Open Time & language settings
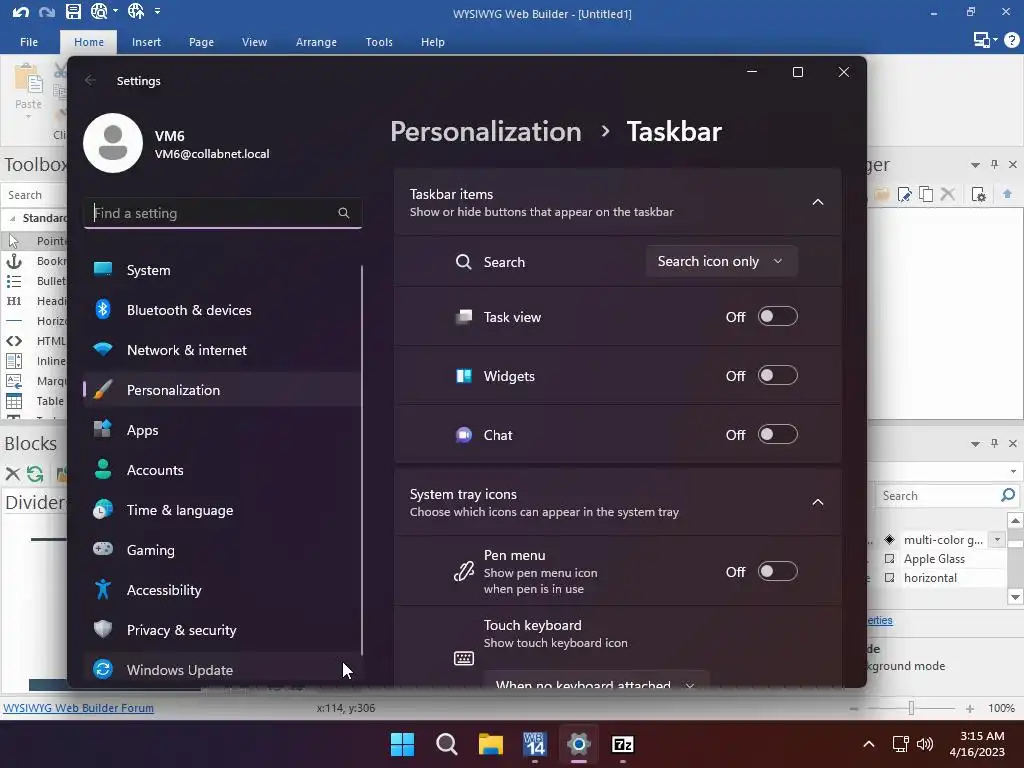 [222, 510]
